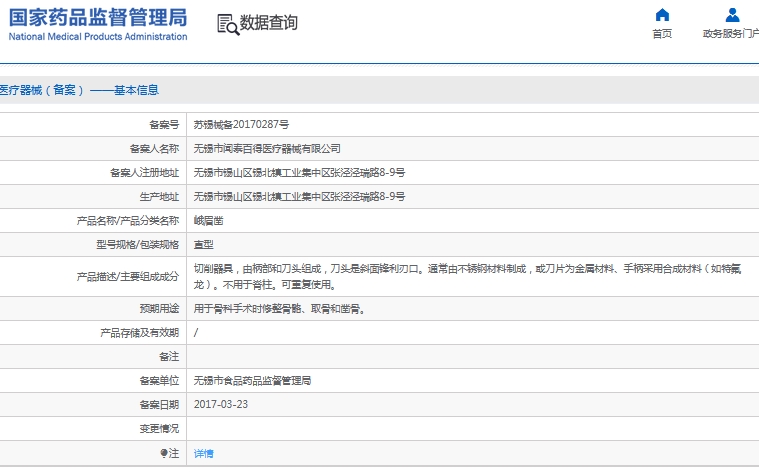This screenshot has height=472, width=759.
Task: Open the 国家药品监督管理局 logo
Action: [98, 24]
